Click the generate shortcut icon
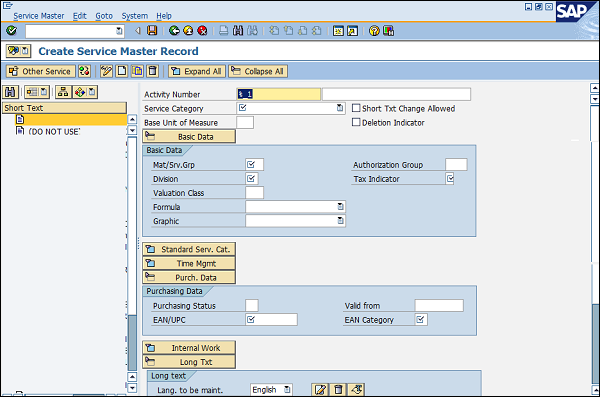The image size is (600, 397). pos(352,31)
